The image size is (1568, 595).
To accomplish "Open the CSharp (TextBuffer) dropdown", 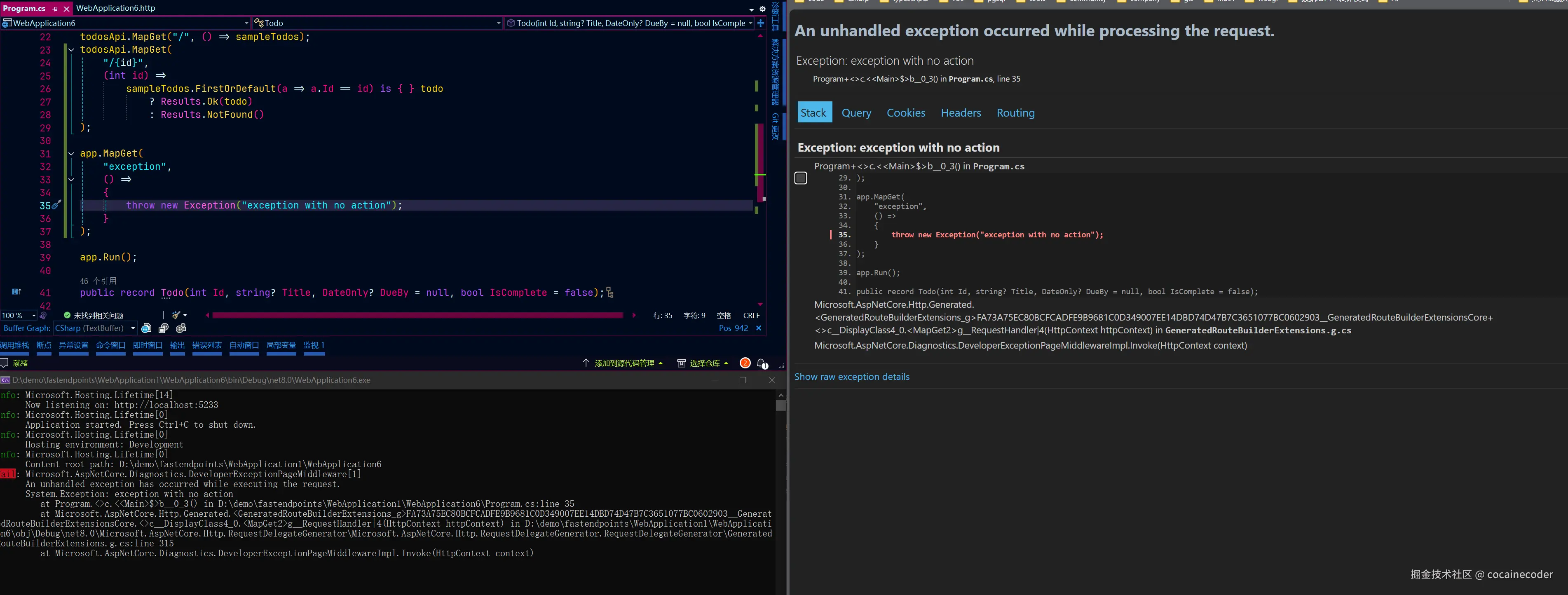I will coord(133,328).
